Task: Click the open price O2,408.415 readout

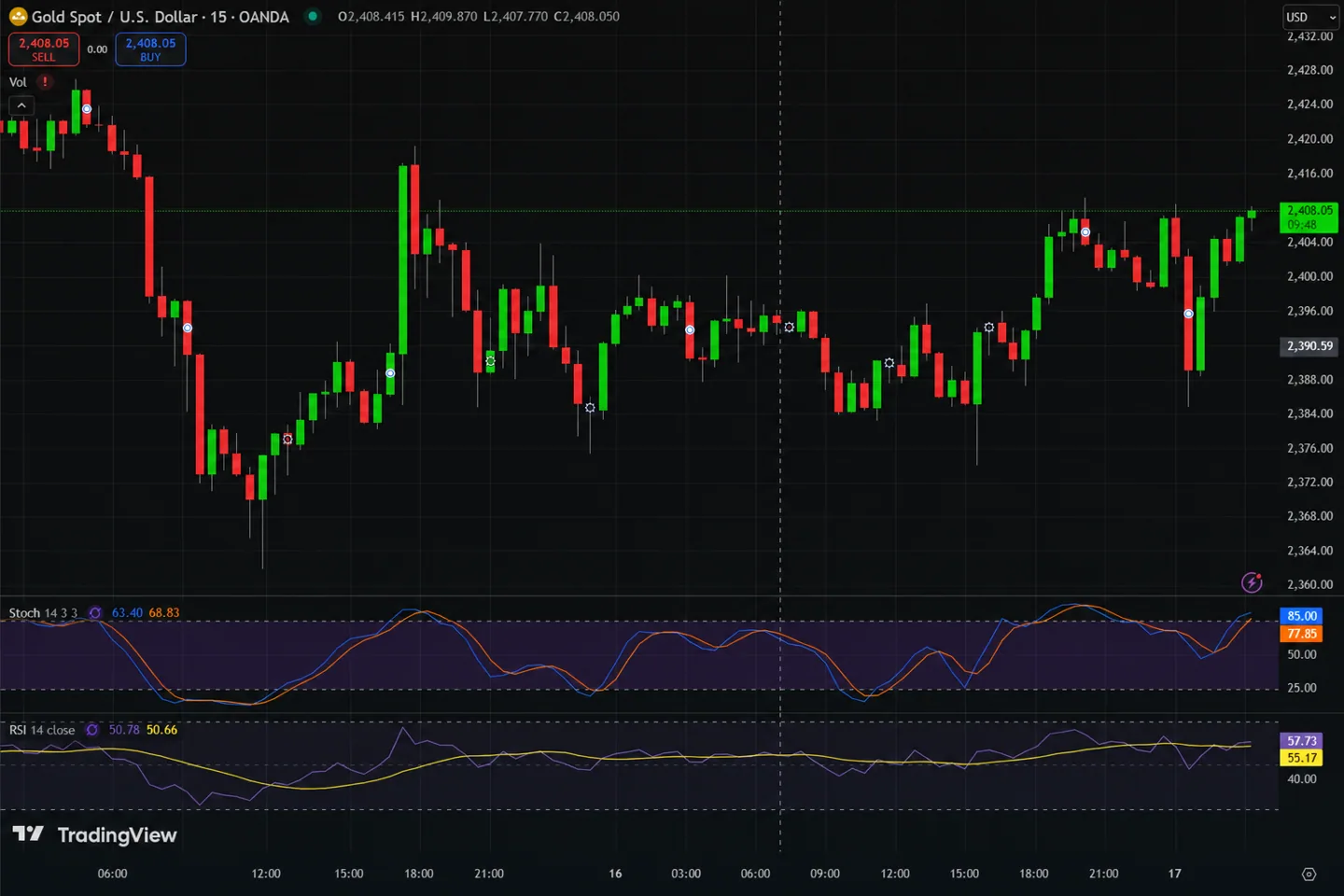Action: click(x=371, y=17)
